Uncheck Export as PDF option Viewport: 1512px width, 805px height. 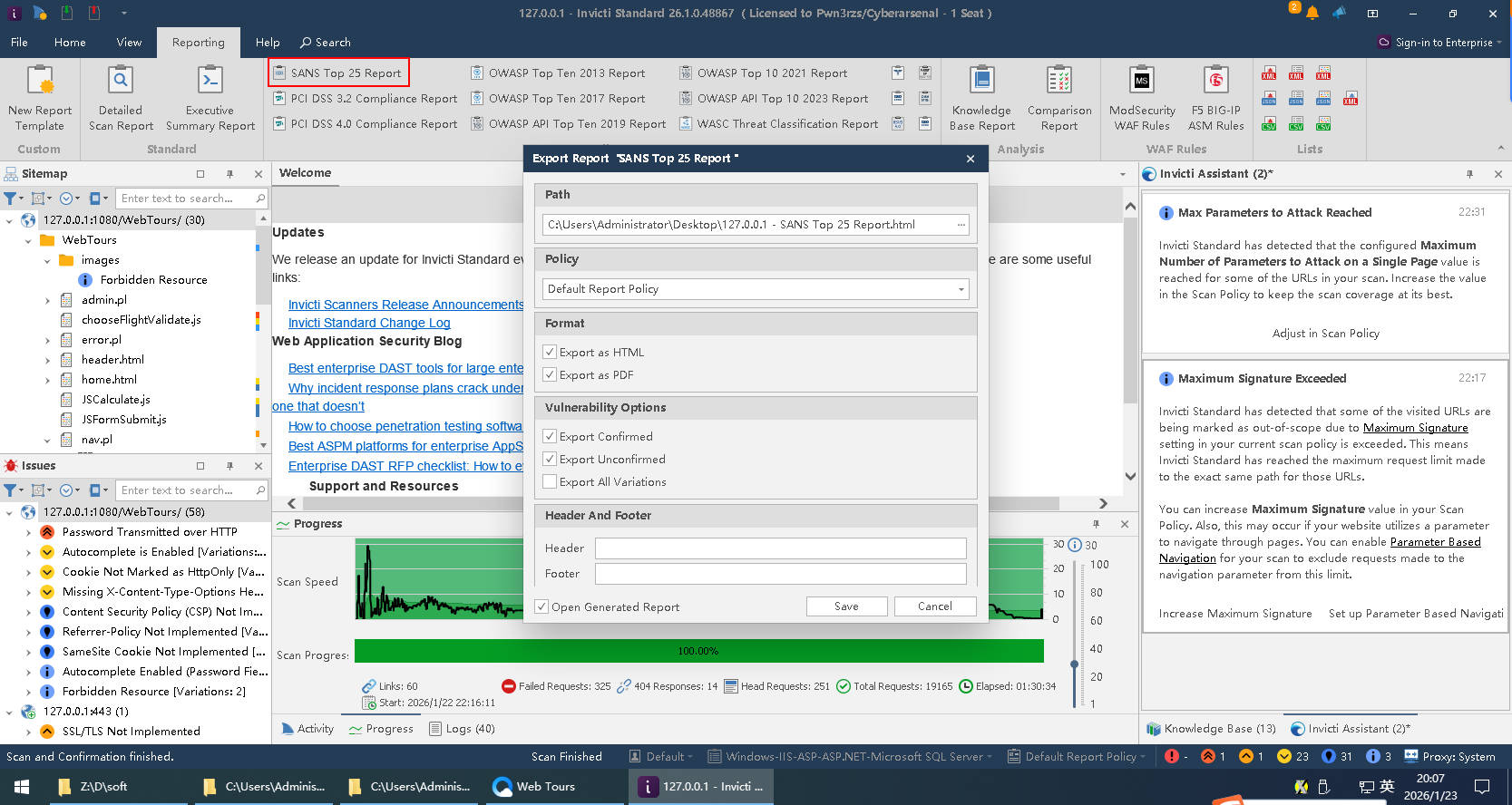[550, 374]
